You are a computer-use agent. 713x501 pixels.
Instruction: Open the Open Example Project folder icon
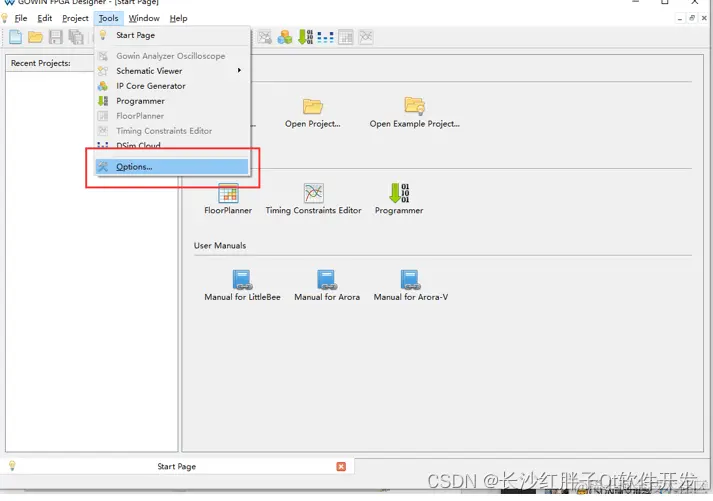(415, 105)
